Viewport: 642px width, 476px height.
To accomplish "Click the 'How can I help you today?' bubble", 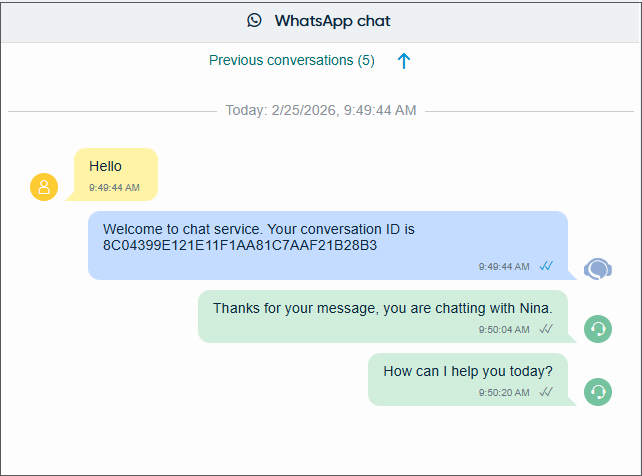I will pyautogui.click(x=467, y=371).
